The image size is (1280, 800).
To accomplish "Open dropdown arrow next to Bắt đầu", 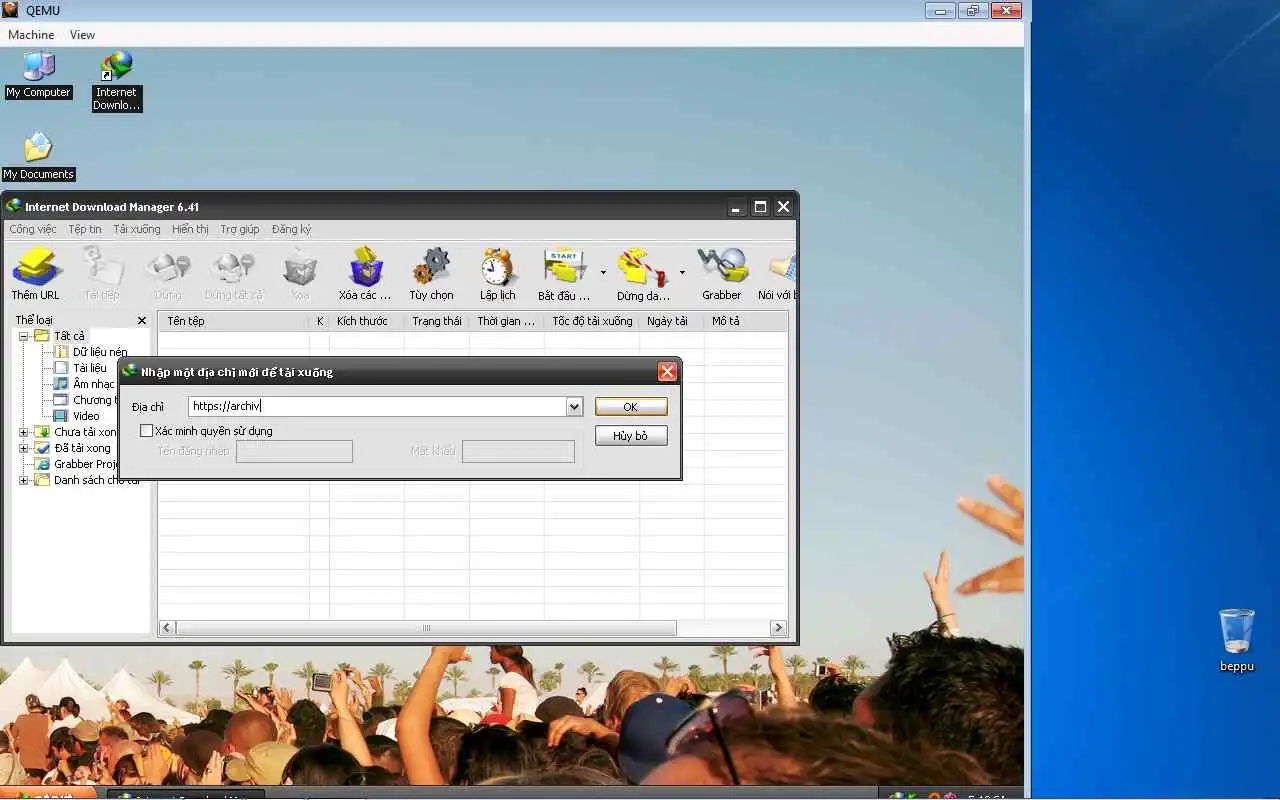I will [603, 272].
